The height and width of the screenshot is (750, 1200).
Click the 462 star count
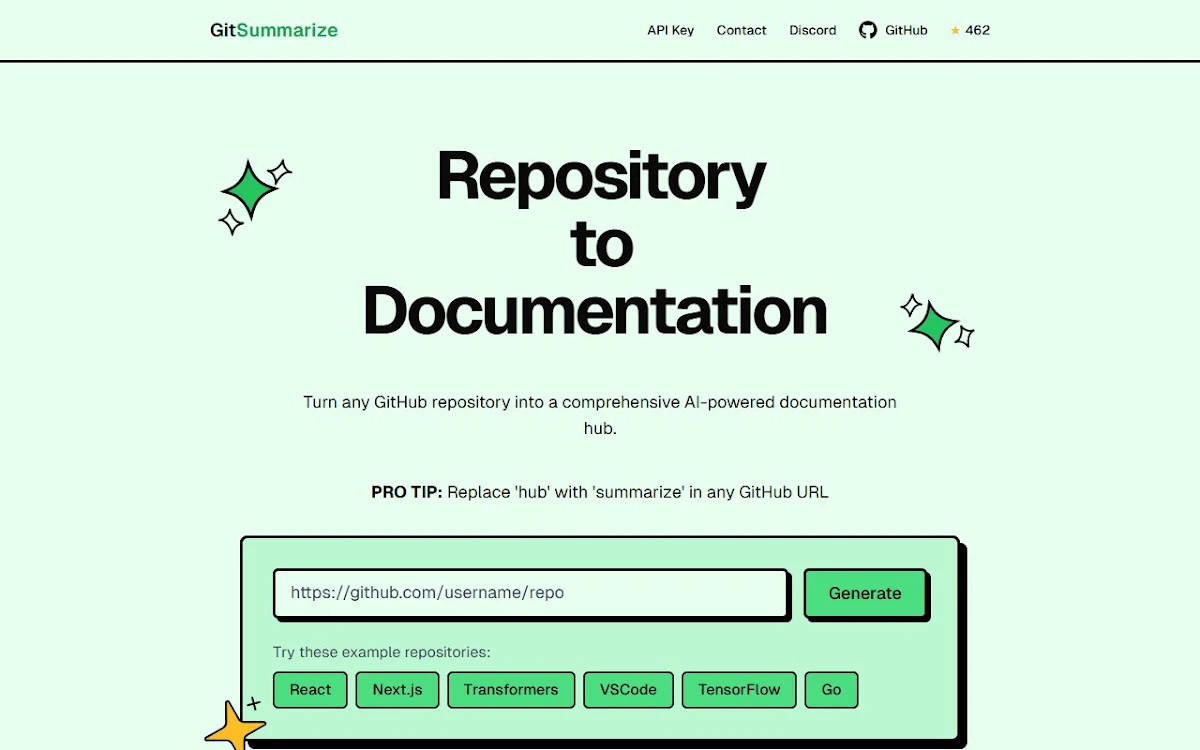[x=977, y=30]
